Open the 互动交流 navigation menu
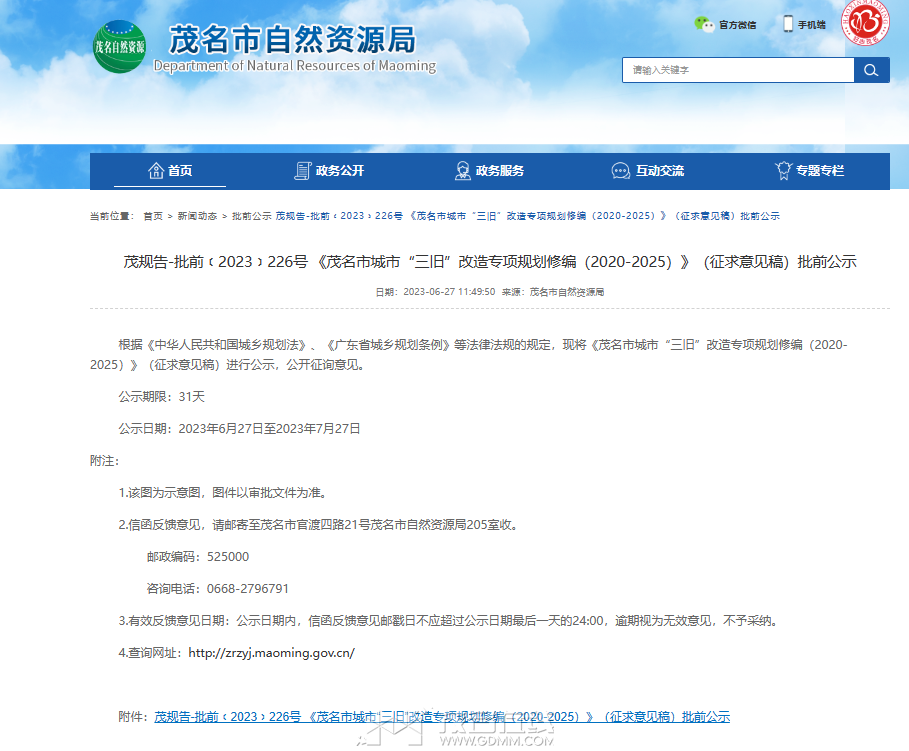This screenshot has width=909, height=751. pos(648,171)
